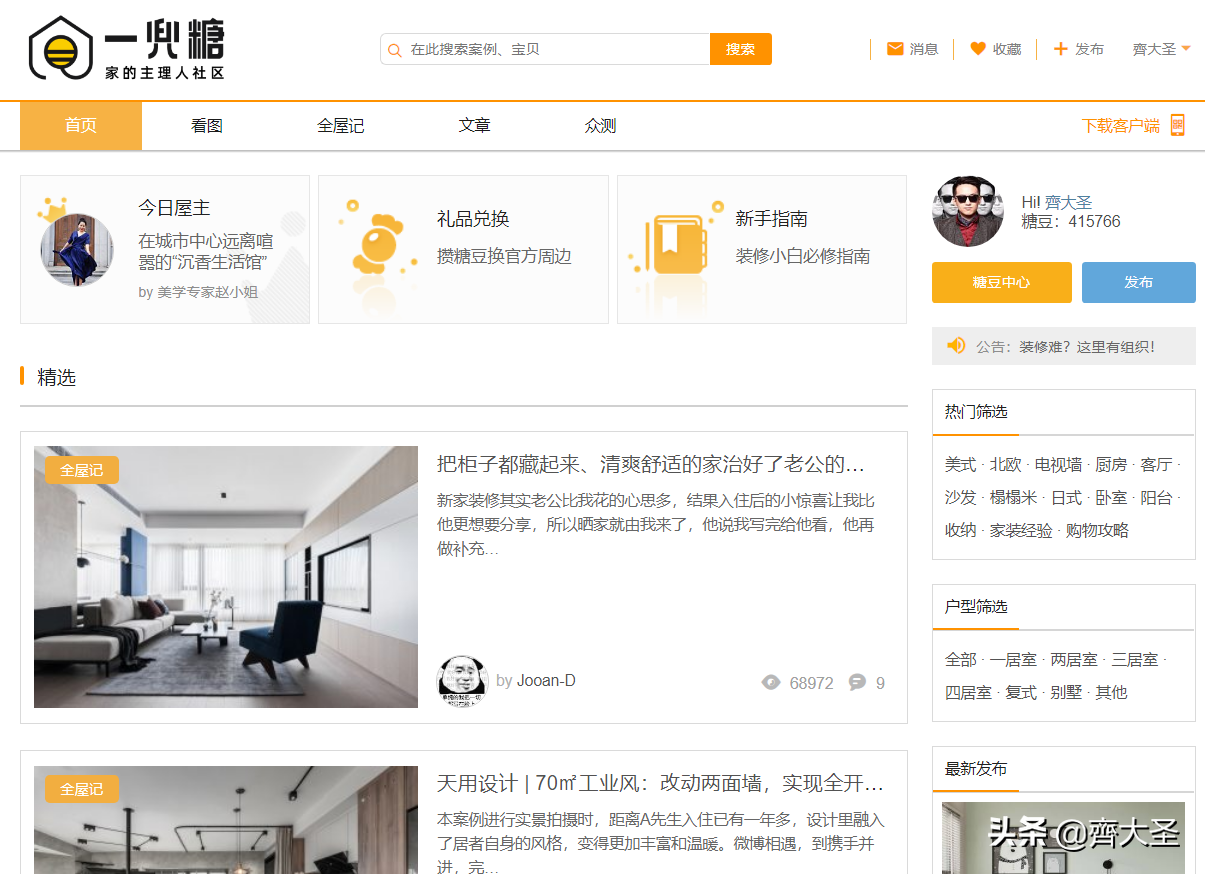Open messages via the envelope icon
Viewport: 1205px width, 874px height.
tap(895, 49)
